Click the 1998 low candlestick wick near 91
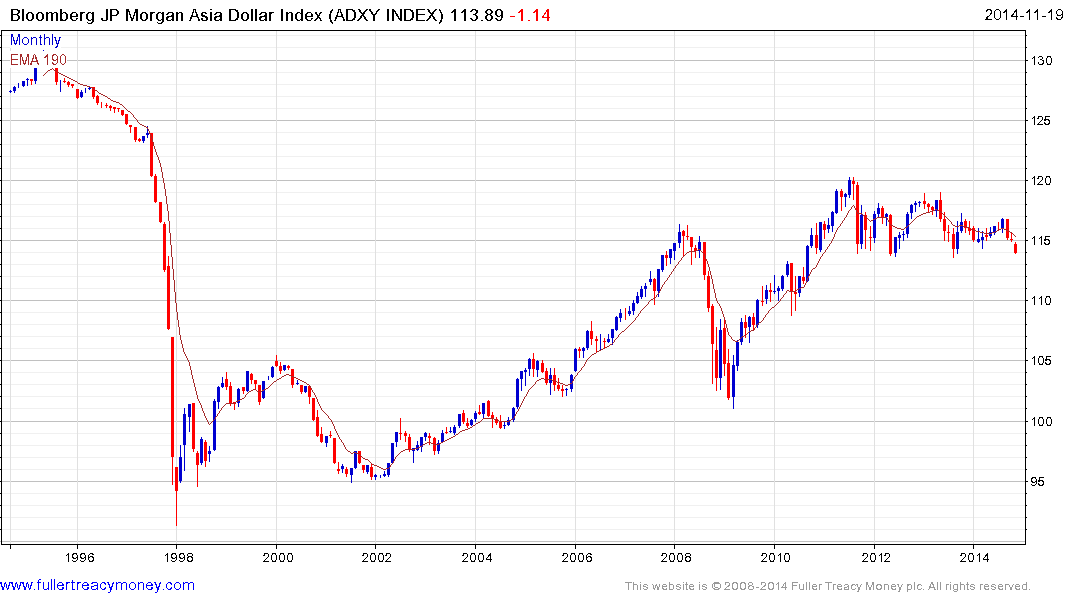1075x600 pixels. [176, 507]
